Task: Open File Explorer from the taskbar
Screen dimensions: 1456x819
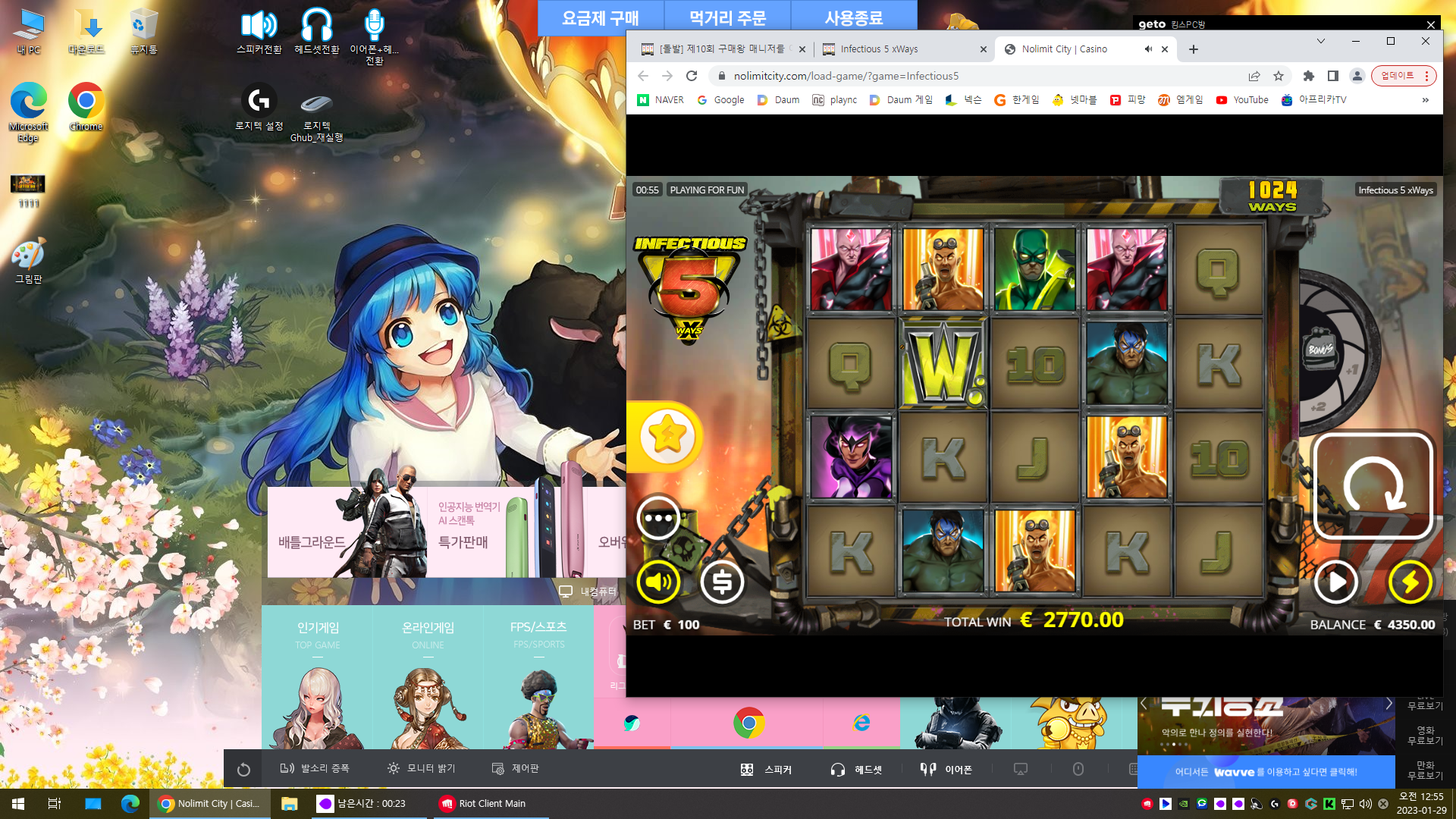Action: tap(289, 804)
